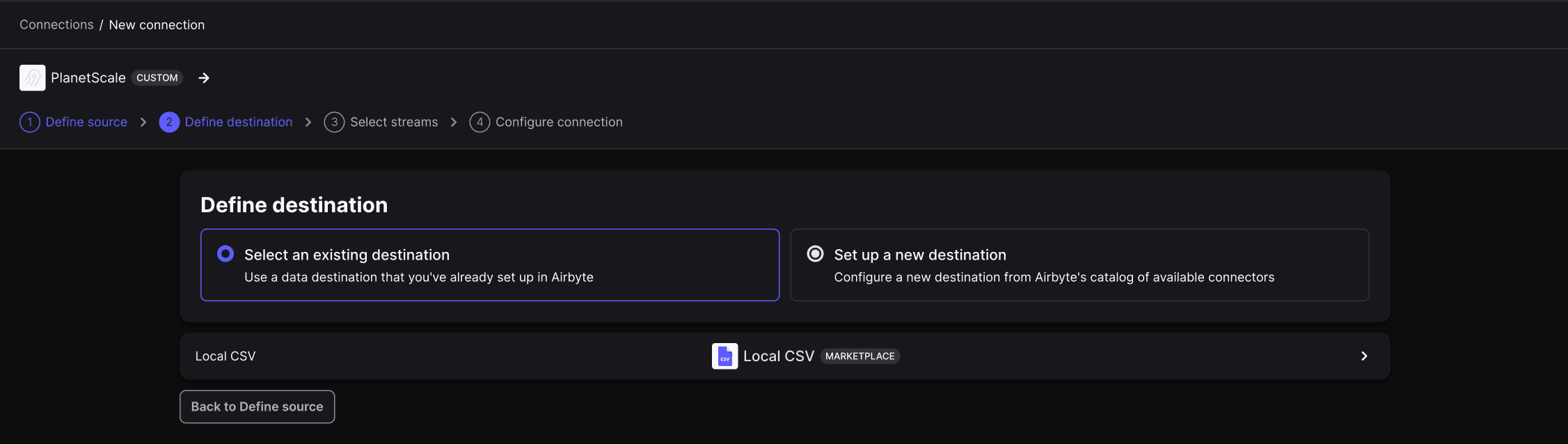Image resolution: width=1568 pixels, height=444 pixels.
Task: Click the step 1 circle icon
Action: pyautogui.click(x=30, y=122)
